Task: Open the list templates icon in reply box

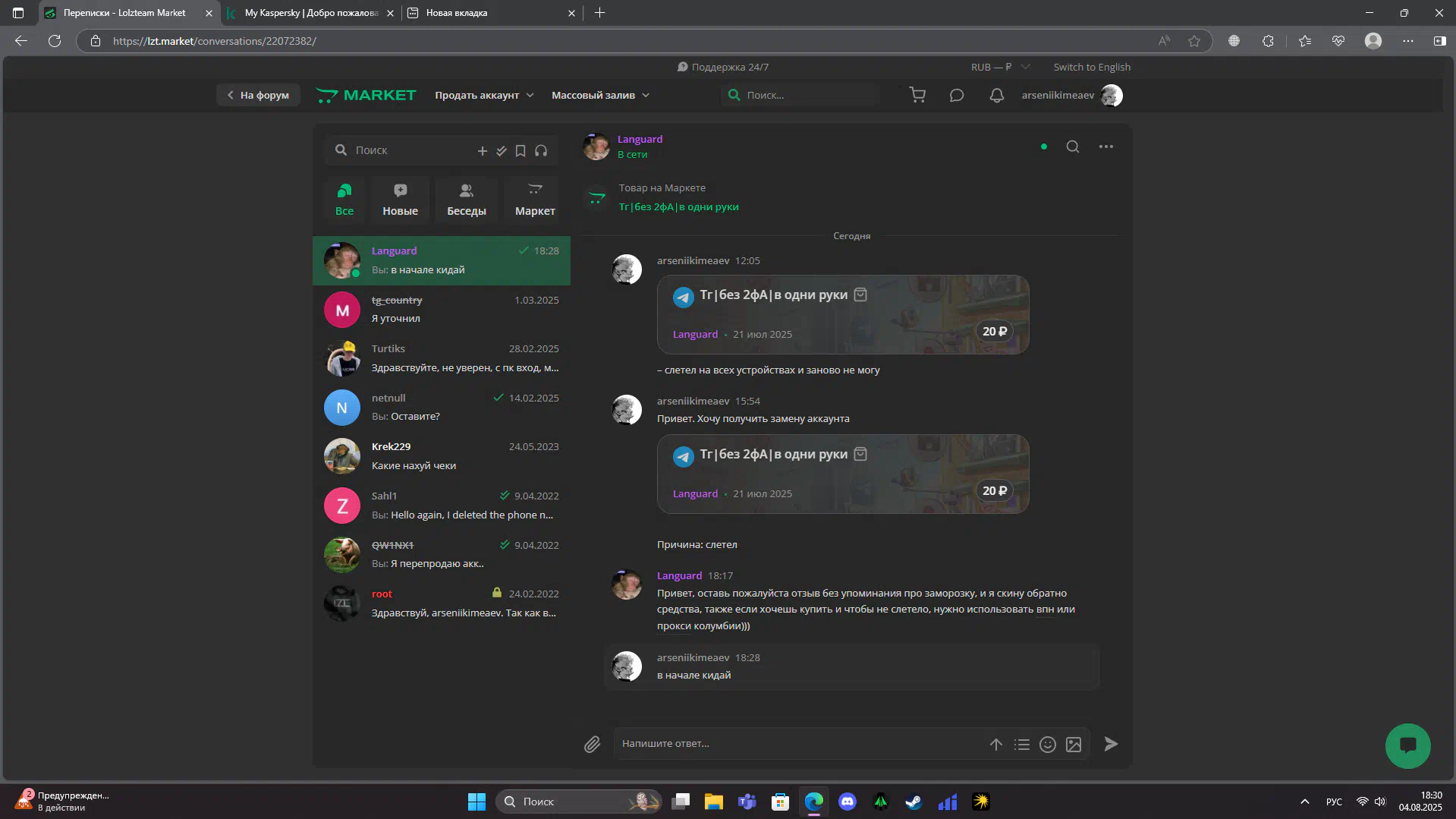Action: pyautogui.click(x=1022, y=745)
